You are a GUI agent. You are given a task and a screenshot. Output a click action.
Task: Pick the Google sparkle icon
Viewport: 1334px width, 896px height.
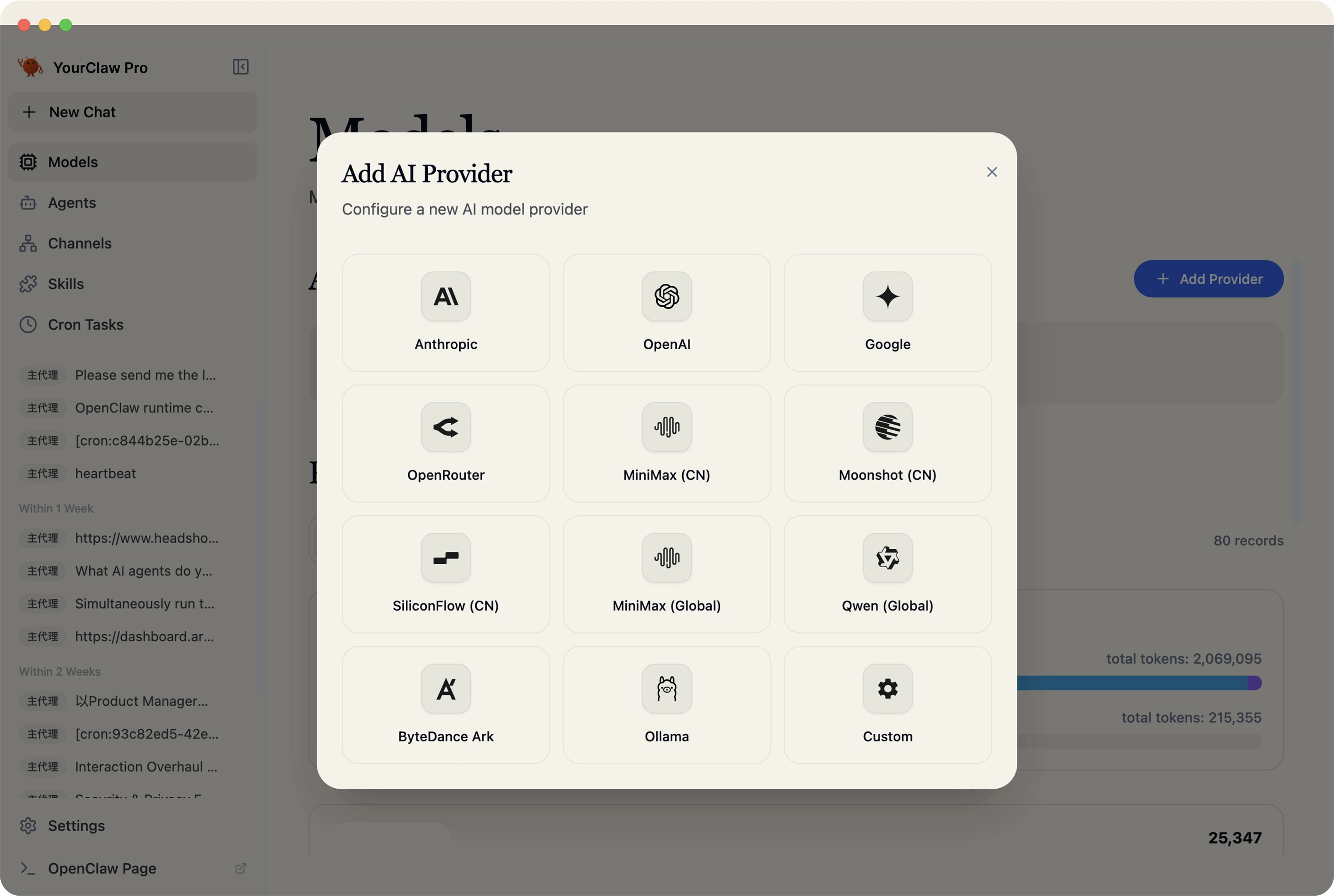click(887, 296)
